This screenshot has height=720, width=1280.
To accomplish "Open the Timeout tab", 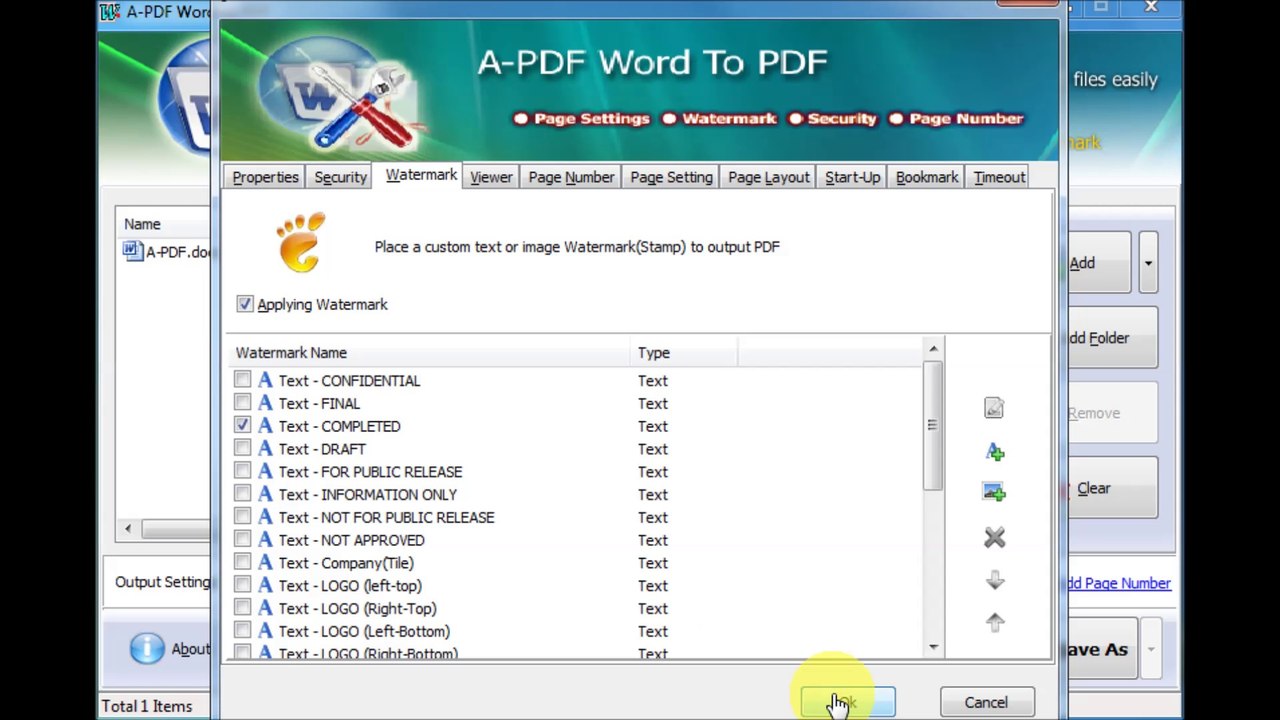I will coord(999,177).
